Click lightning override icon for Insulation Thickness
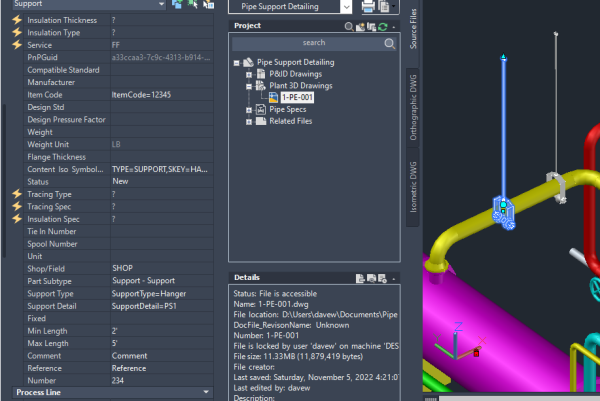 pos(17,20)
